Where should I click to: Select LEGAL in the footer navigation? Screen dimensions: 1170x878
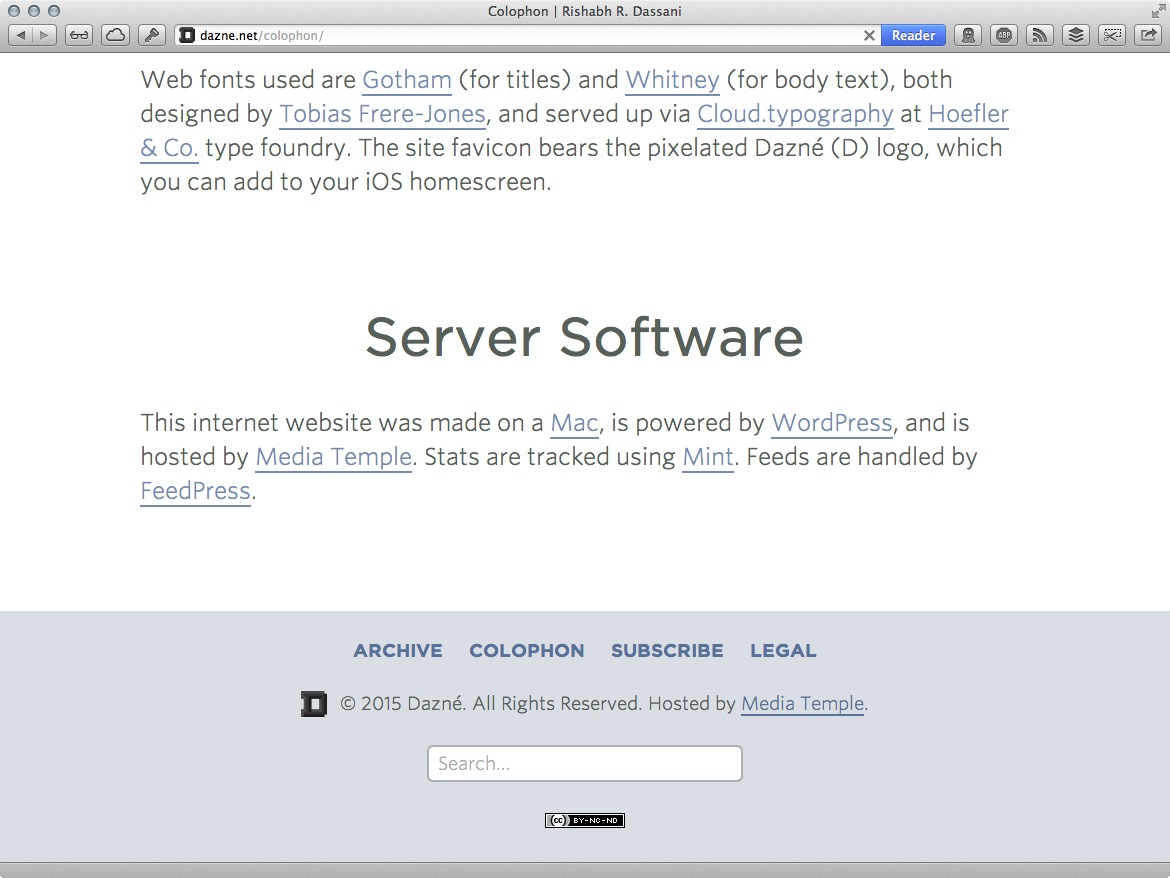point(783,650)
